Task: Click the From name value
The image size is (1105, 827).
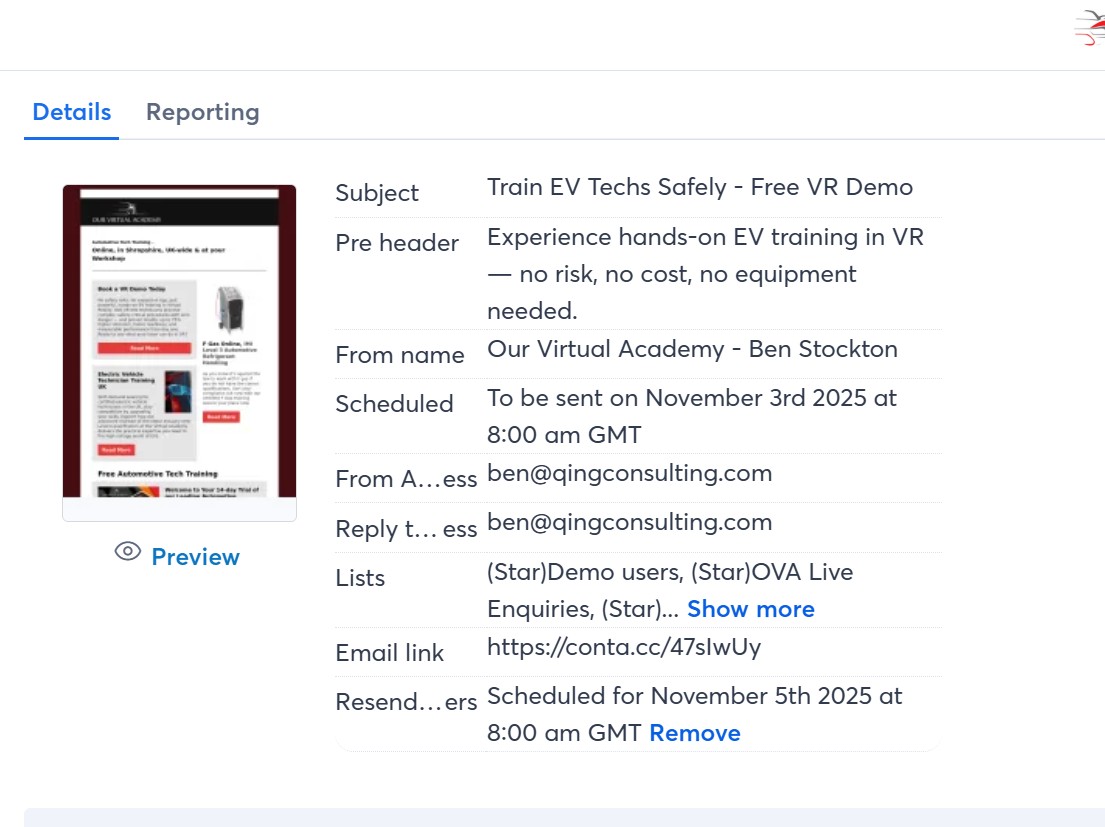Action: pos(692,349)
